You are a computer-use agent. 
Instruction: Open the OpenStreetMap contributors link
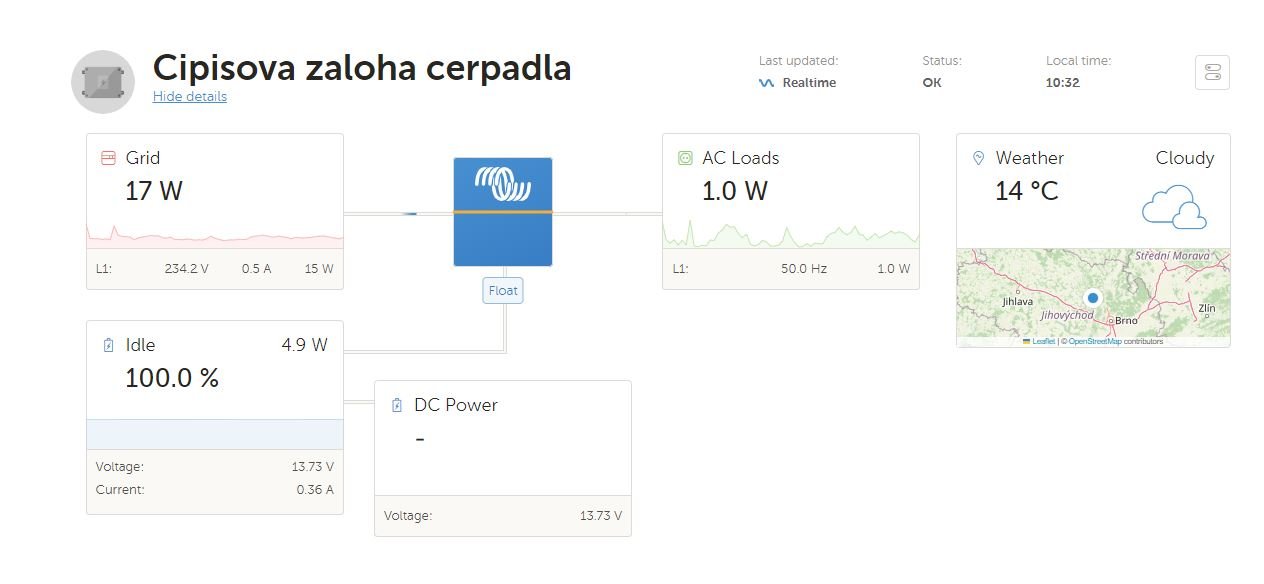coord(1094,342)
